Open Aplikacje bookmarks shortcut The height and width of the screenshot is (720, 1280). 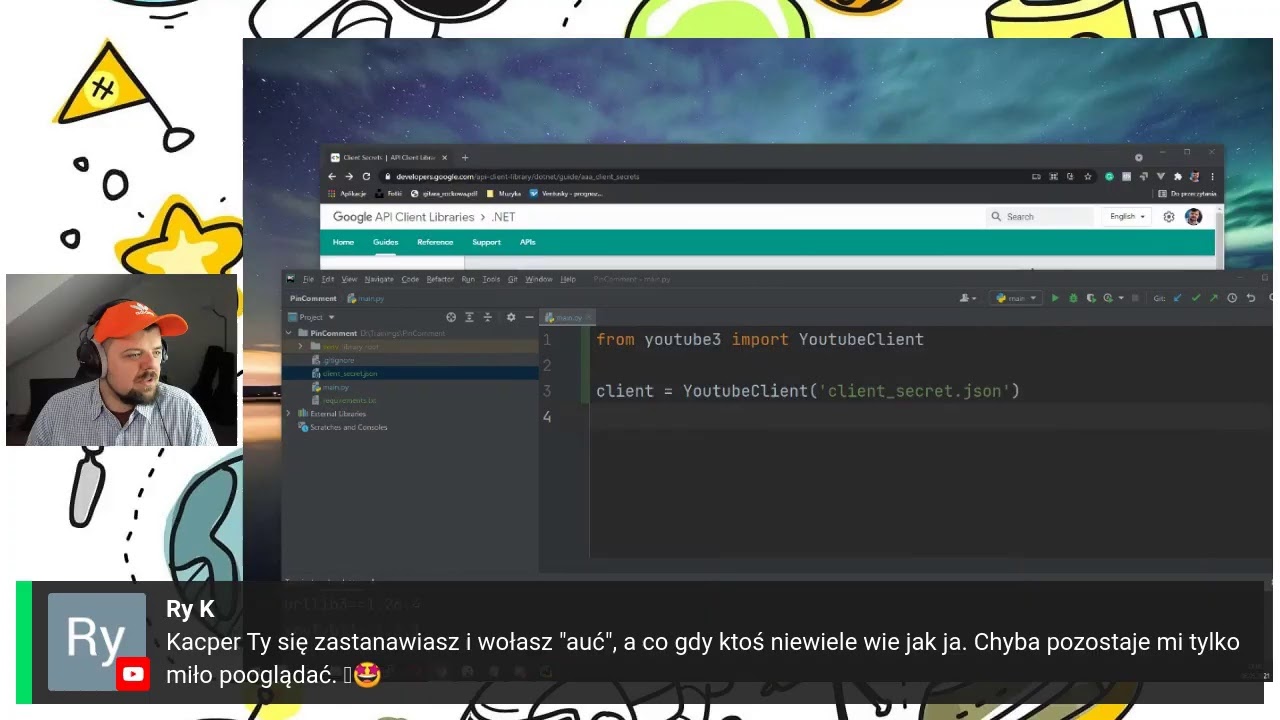click(x=347, y=193)
